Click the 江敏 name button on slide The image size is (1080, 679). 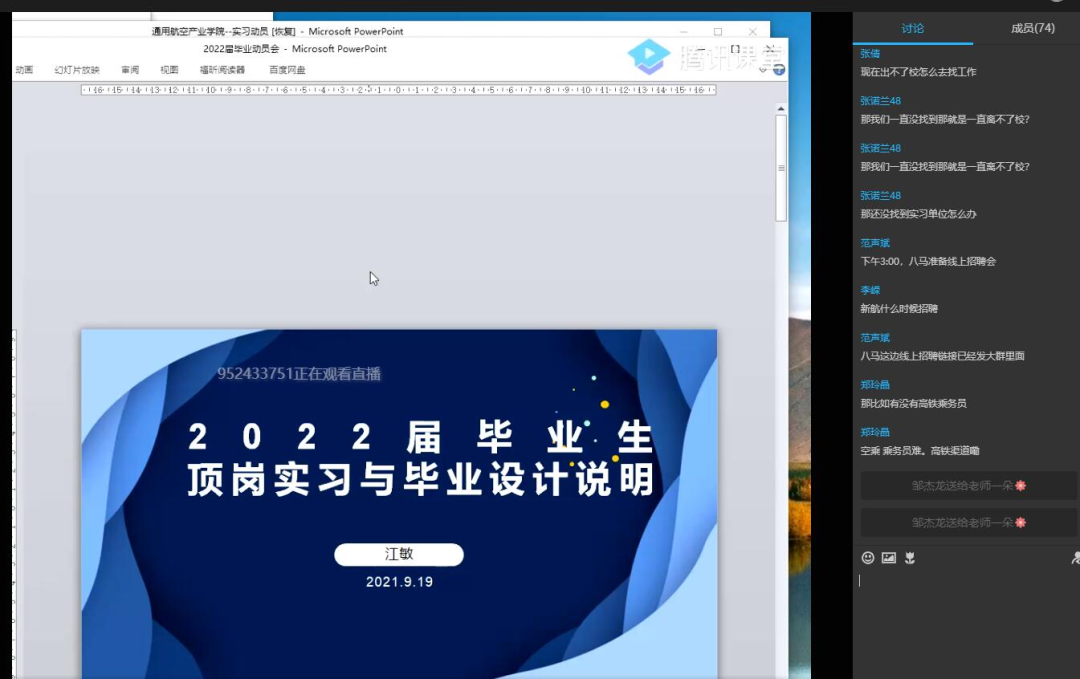click(x=398, y=554)
